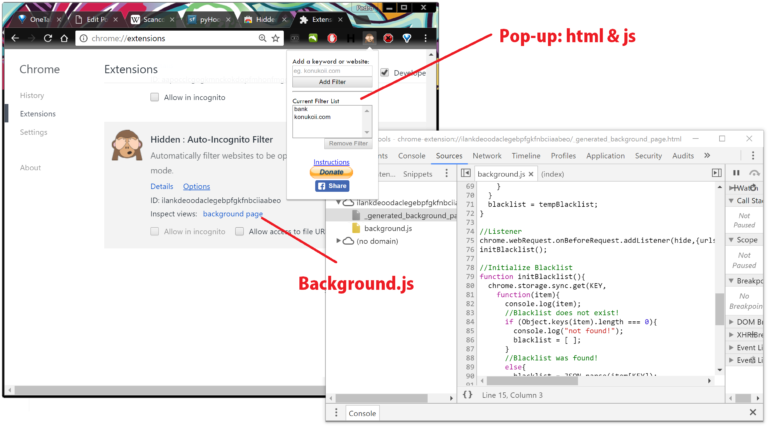Open the Application panel in DevTools
Viewport: 768px width, 426px height.
605,156
